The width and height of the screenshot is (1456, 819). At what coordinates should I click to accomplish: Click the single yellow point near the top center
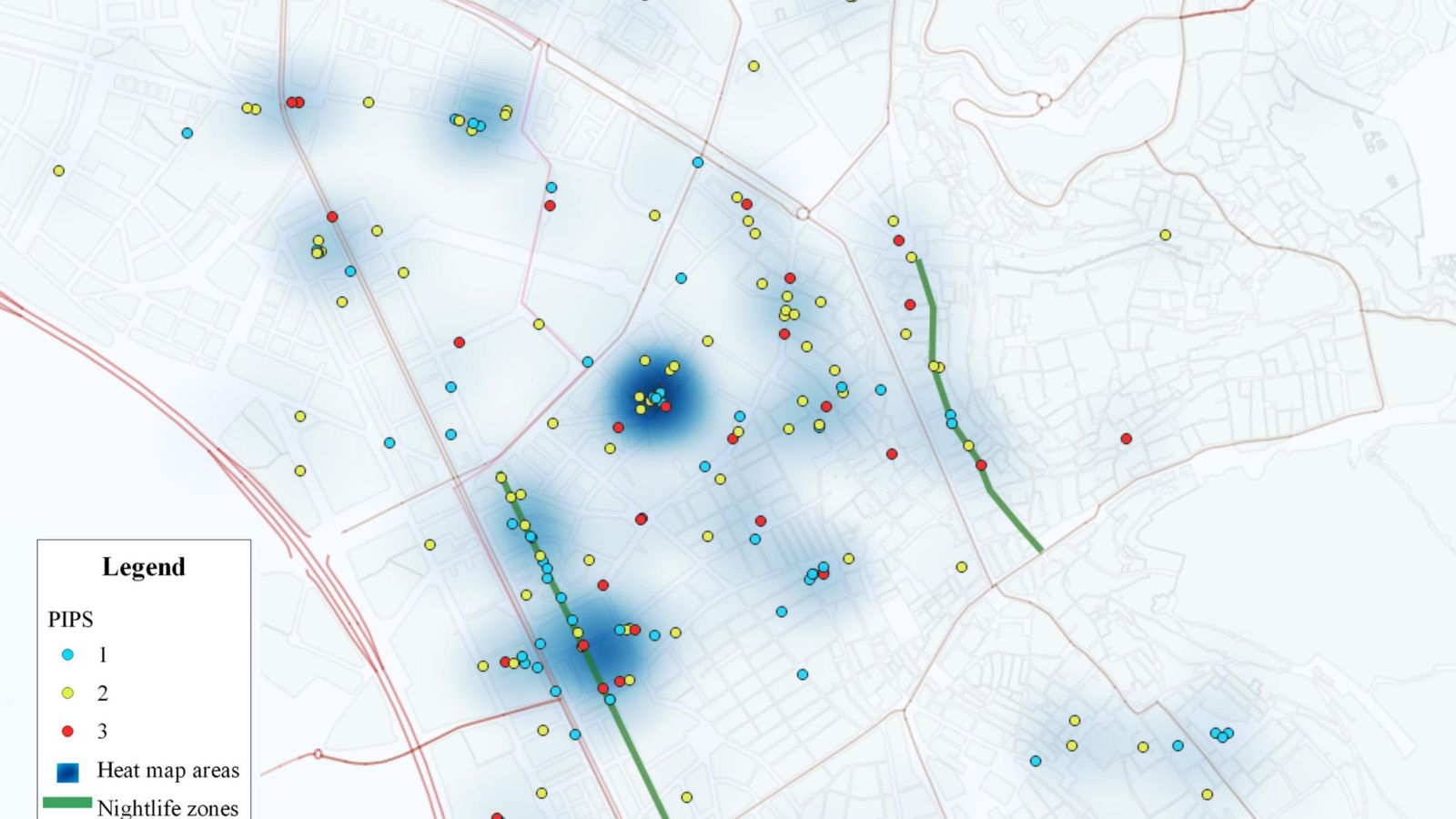[753, 66]
